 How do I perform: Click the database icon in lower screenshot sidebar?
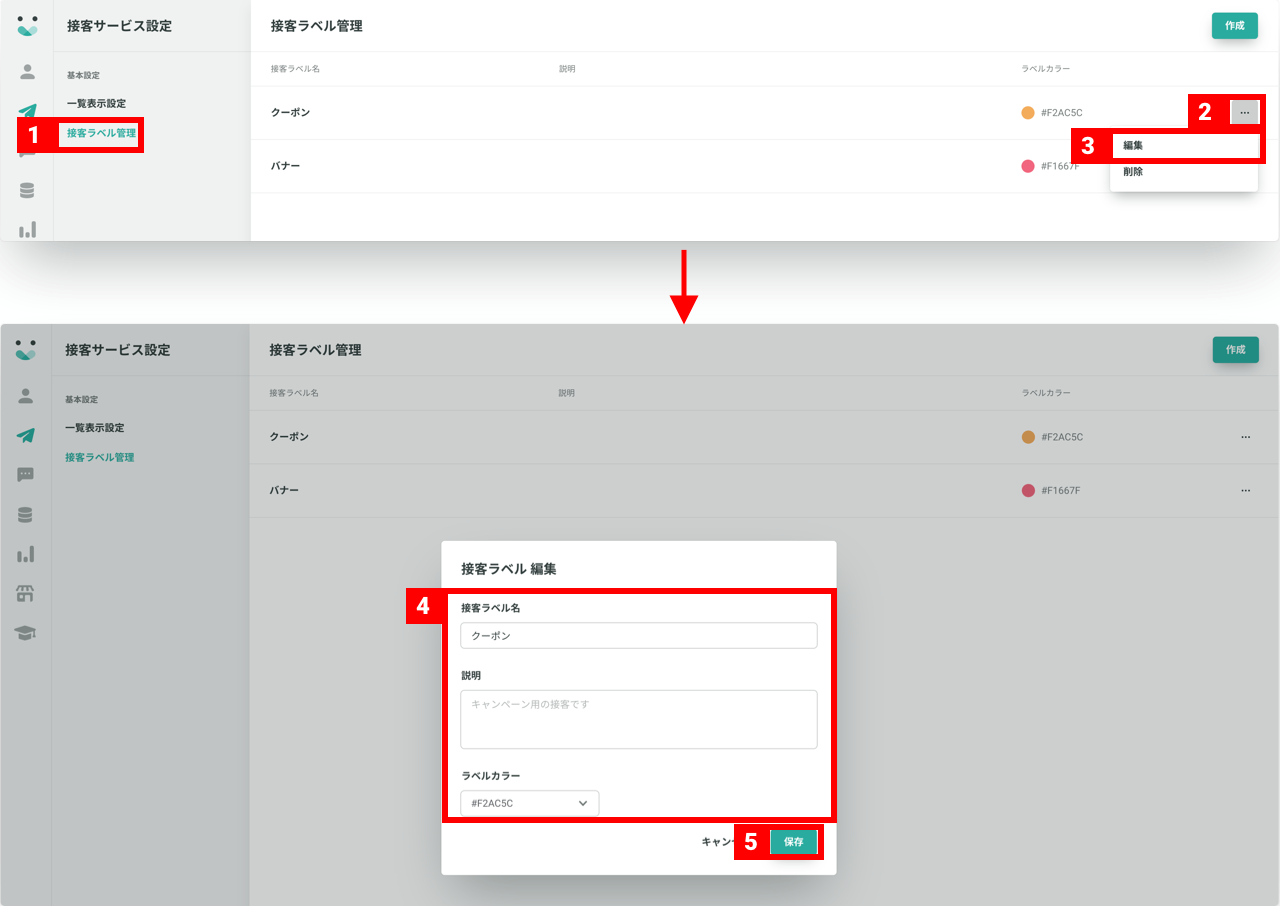point(26,514)
